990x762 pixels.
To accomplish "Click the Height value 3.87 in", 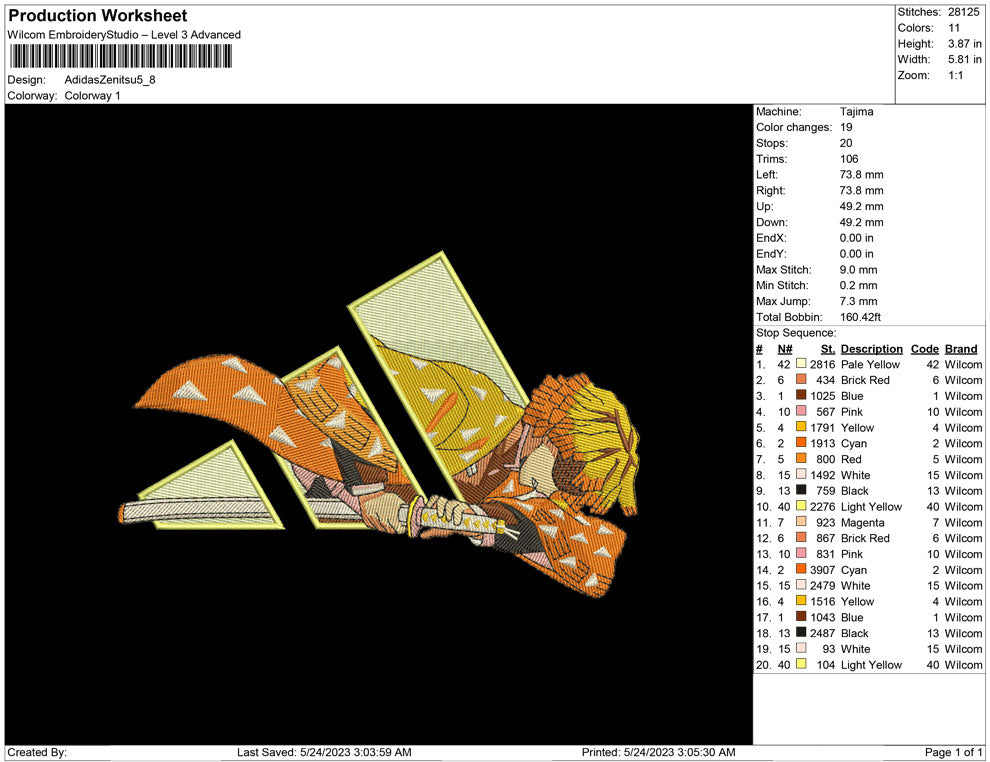I will pyautogui.click(x=964, y=44).
